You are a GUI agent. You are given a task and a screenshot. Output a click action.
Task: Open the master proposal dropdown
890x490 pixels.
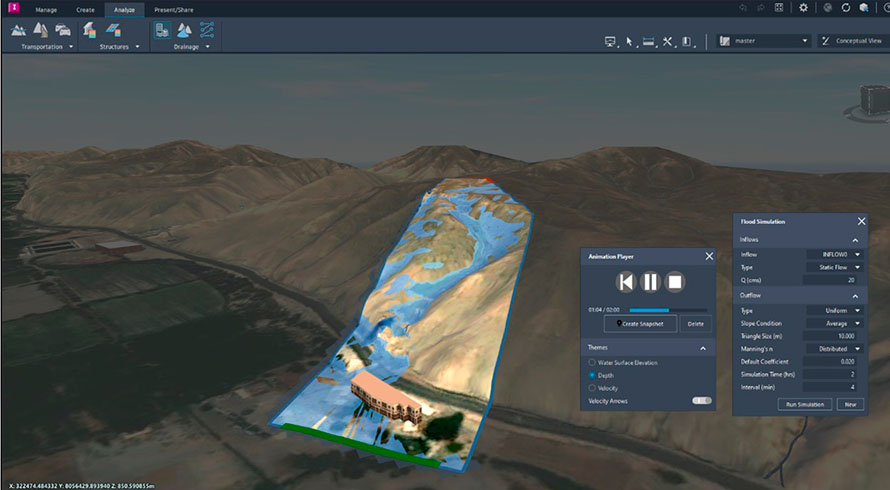point(763,41)
